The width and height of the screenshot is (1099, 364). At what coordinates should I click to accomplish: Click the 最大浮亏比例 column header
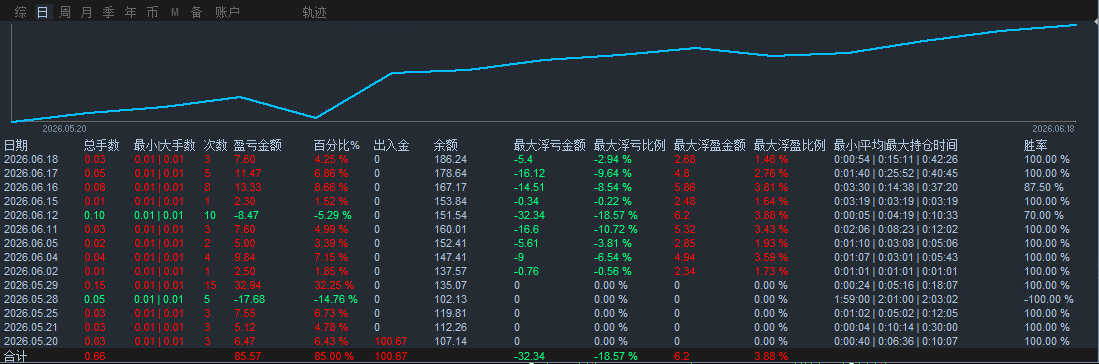click(629, 145)
